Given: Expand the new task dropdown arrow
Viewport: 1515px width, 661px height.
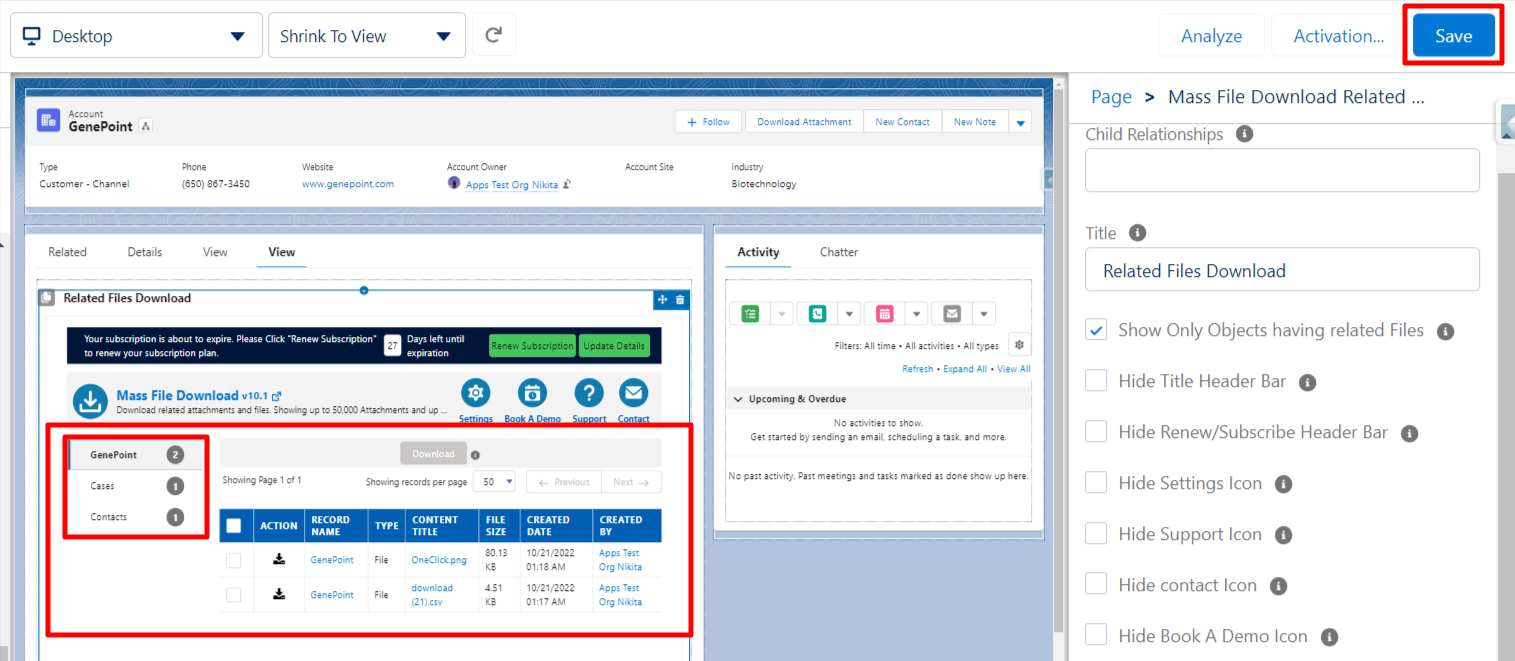Looking at the screenshot, I should pos(782,314).
